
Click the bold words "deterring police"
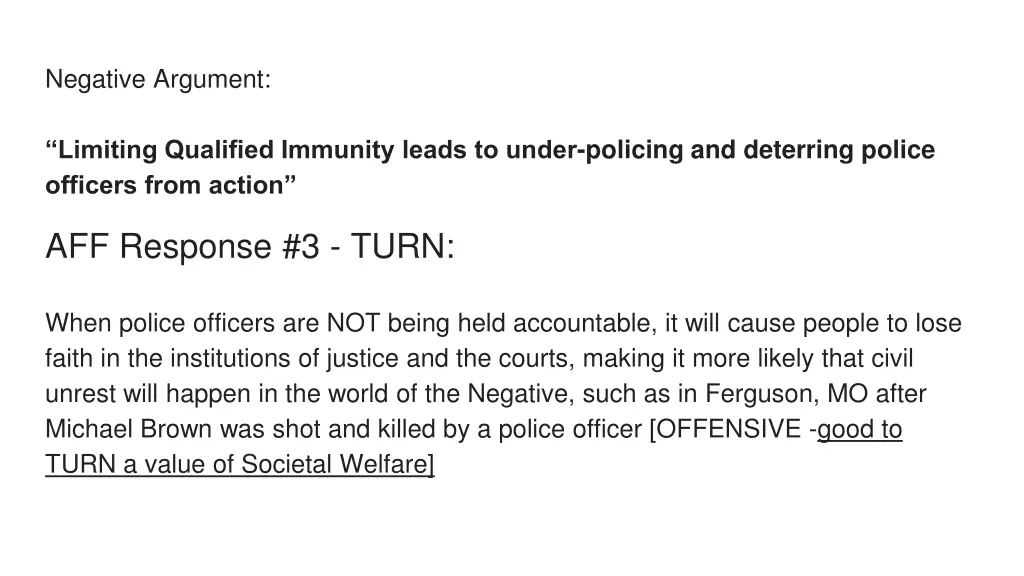(x=839, y=150)
